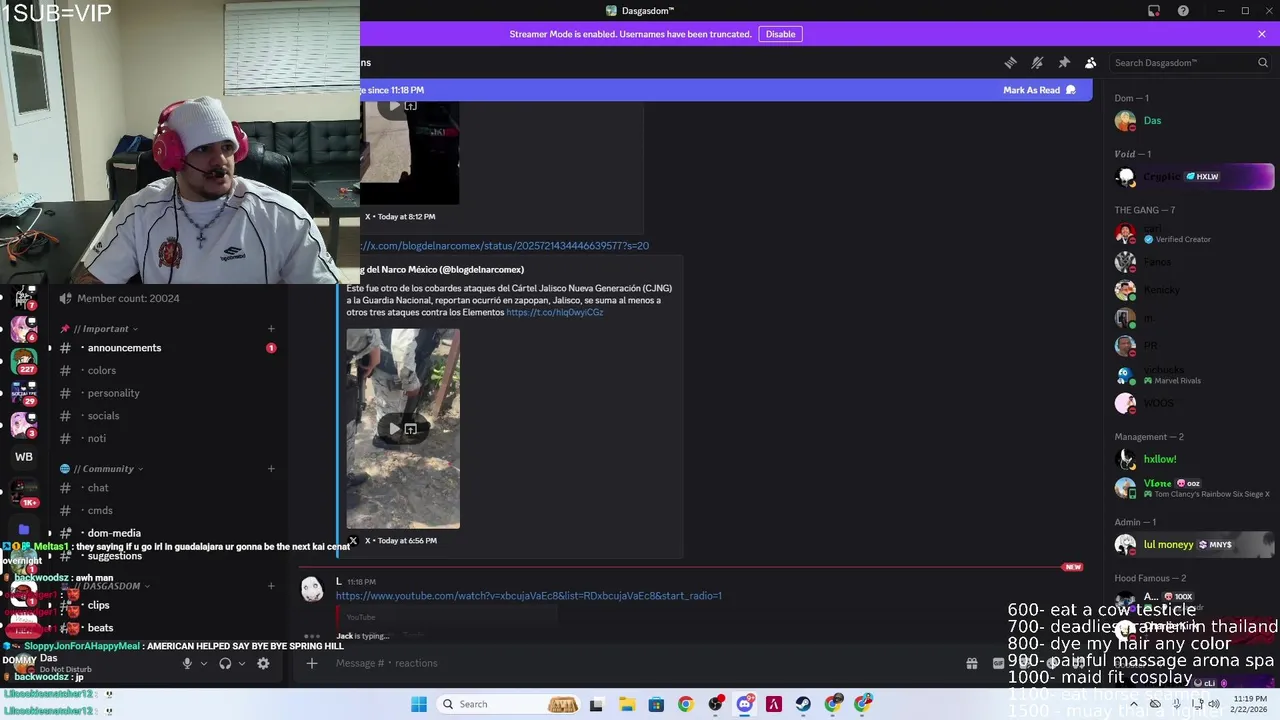Open the gift icon in message bar
Image resolution: width=1280 pixels, height=720 pixels.
(x=971, y=663)
